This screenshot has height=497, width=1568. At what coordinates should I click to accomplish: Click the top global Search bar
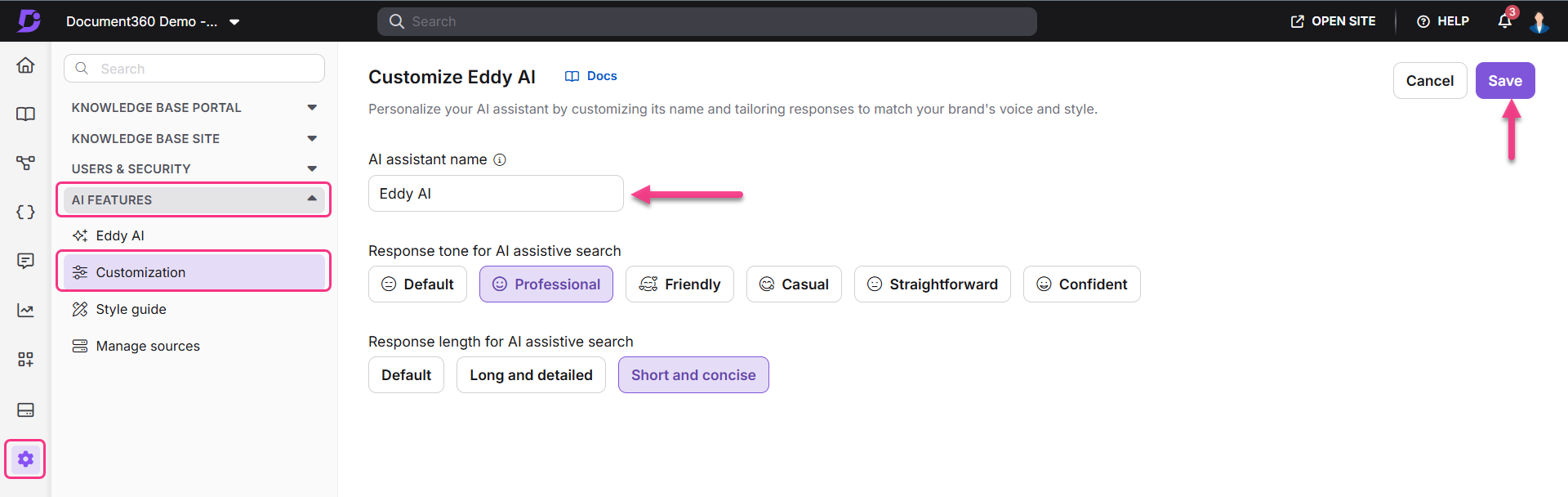[707, 21]
